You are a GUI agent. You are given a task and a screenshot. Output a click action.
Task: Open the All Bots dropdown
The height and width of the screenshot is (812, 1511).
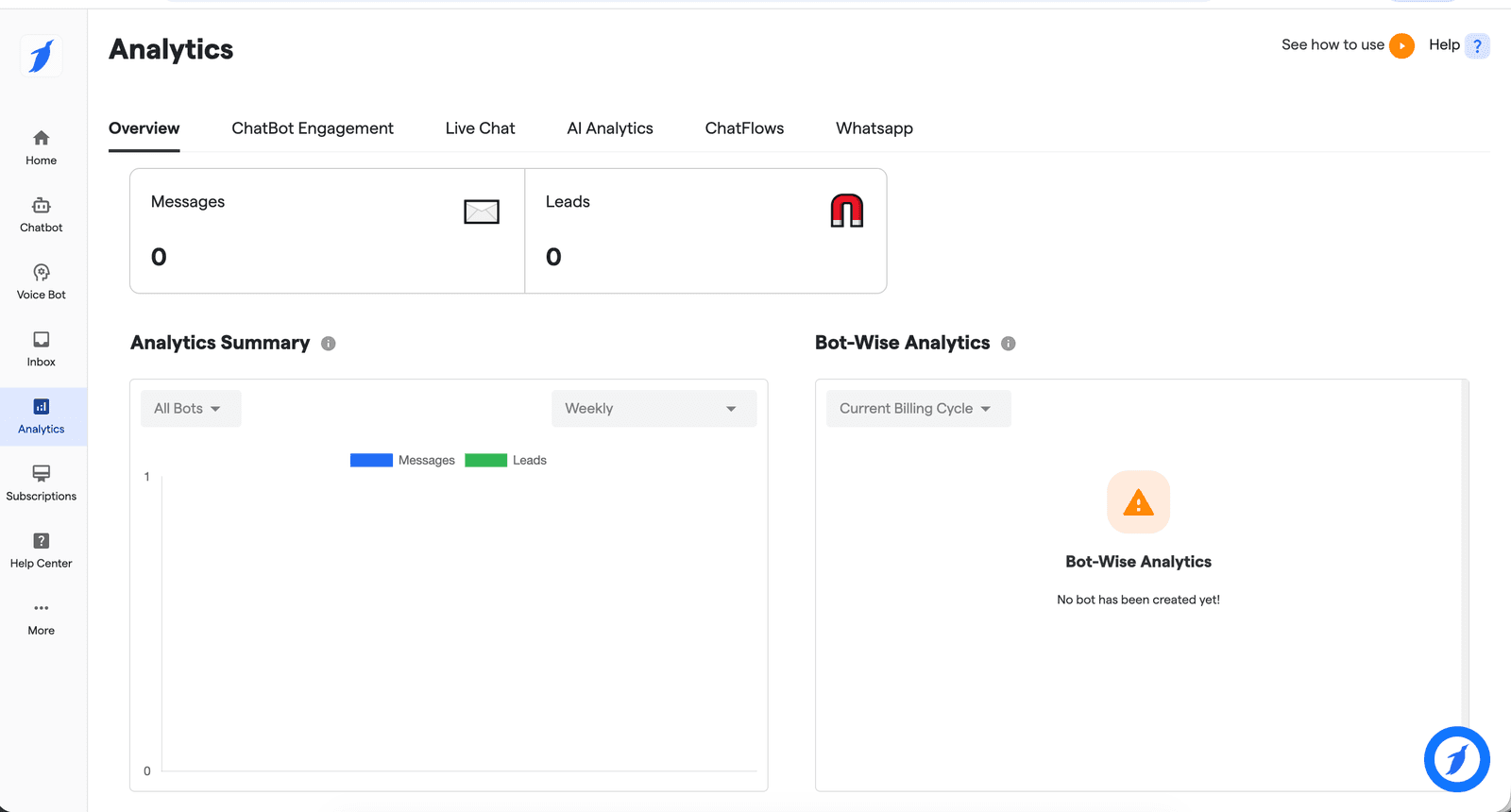[x=191, y=409]
